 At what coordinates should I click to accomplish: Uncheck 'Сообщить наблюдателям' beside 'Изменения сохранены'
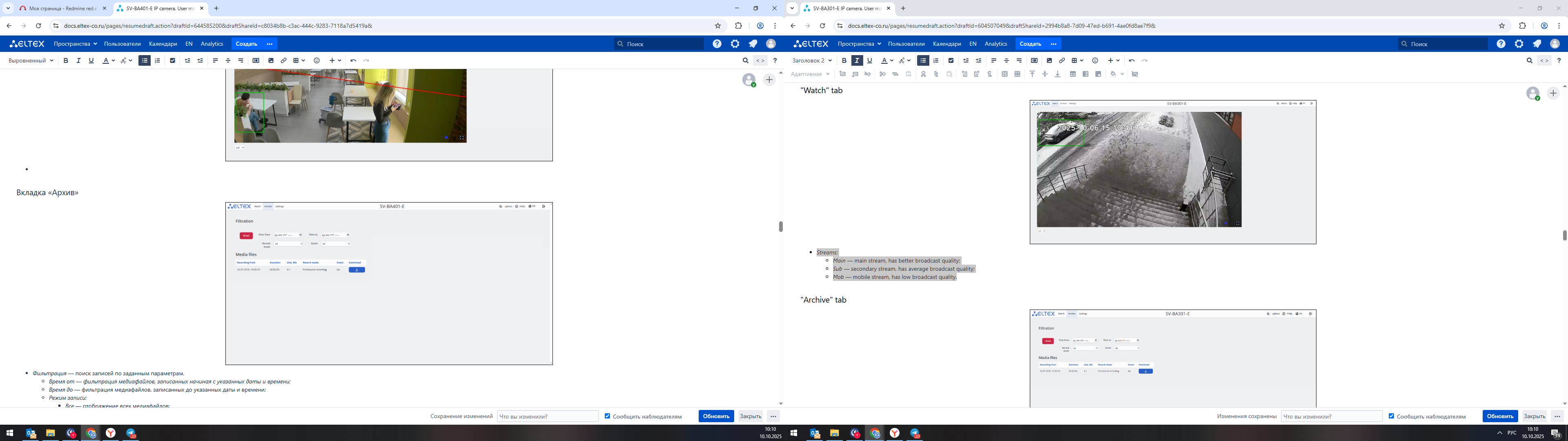click(x=1391, y=416)
